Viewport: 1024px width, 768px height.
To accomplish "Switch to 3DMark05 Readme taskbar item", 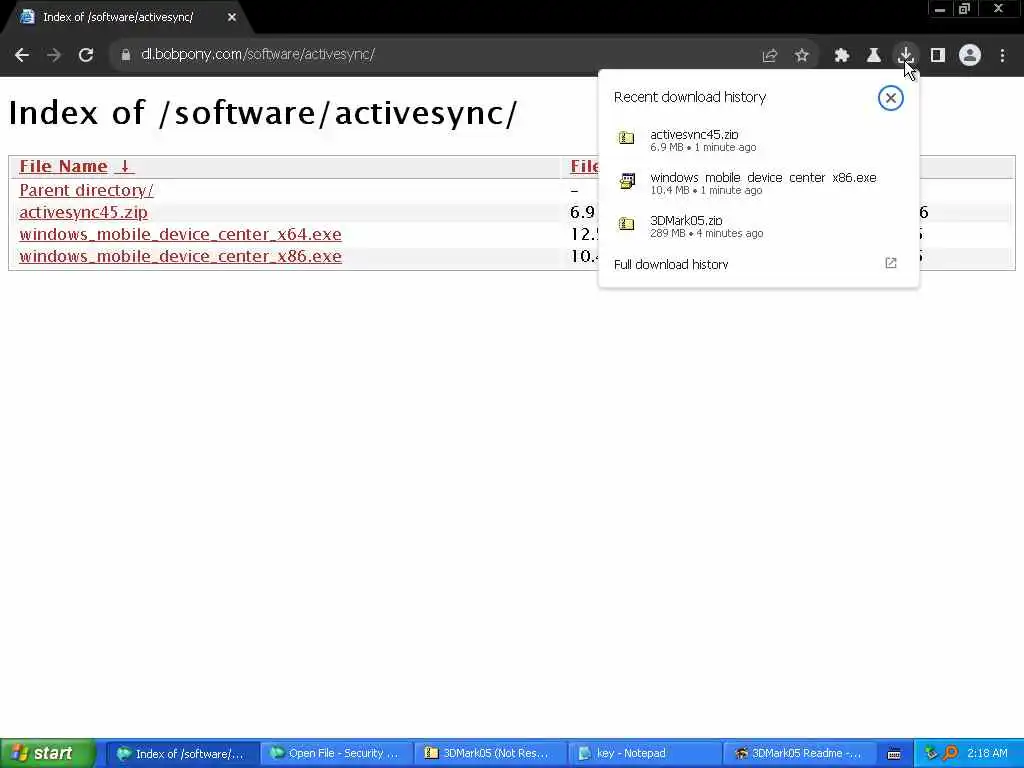I will tap(798, 754).
